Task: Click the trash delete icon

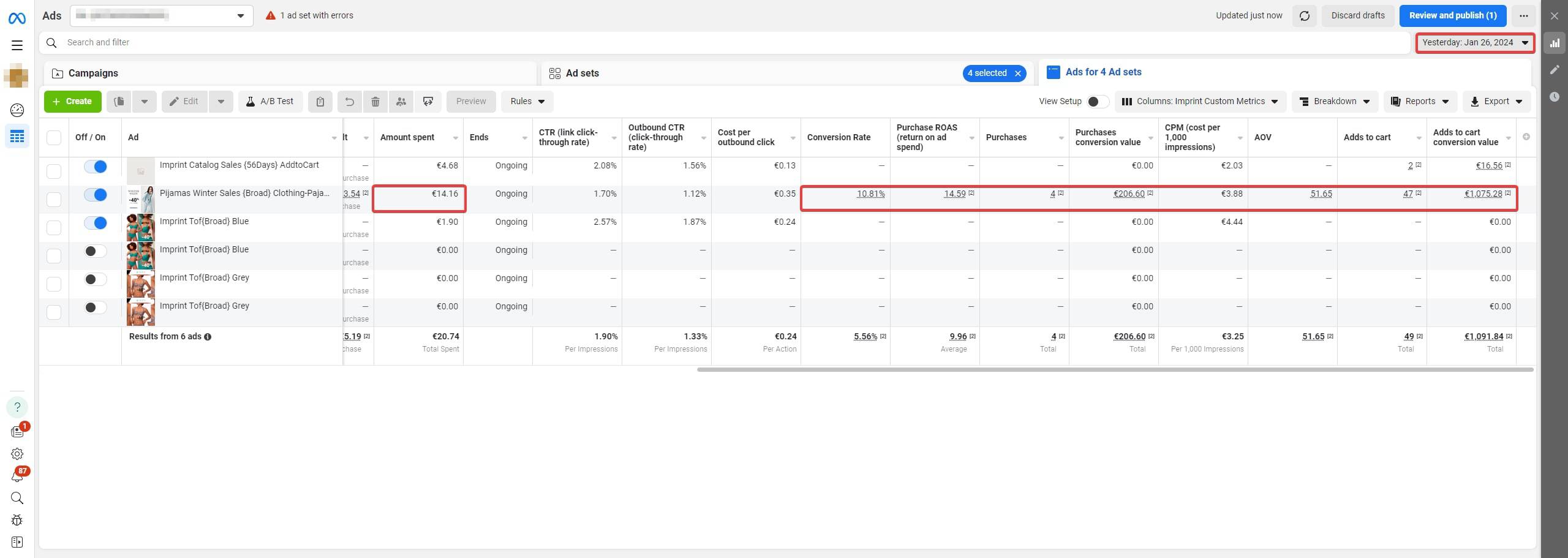Action: tap(375, 102)
